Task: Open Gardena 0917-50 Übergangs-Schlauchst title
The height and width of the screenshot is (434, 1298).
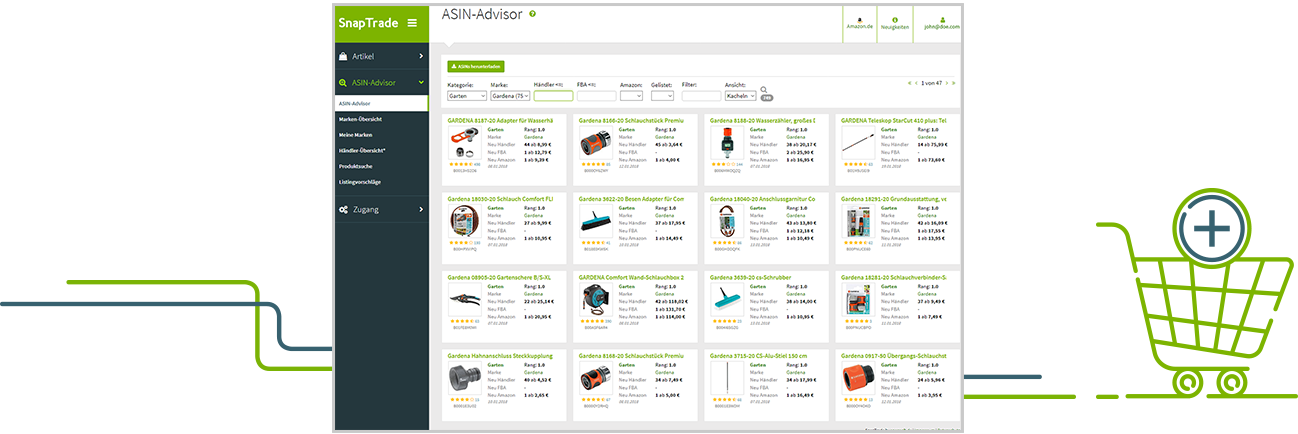Action: coord(893,355)
